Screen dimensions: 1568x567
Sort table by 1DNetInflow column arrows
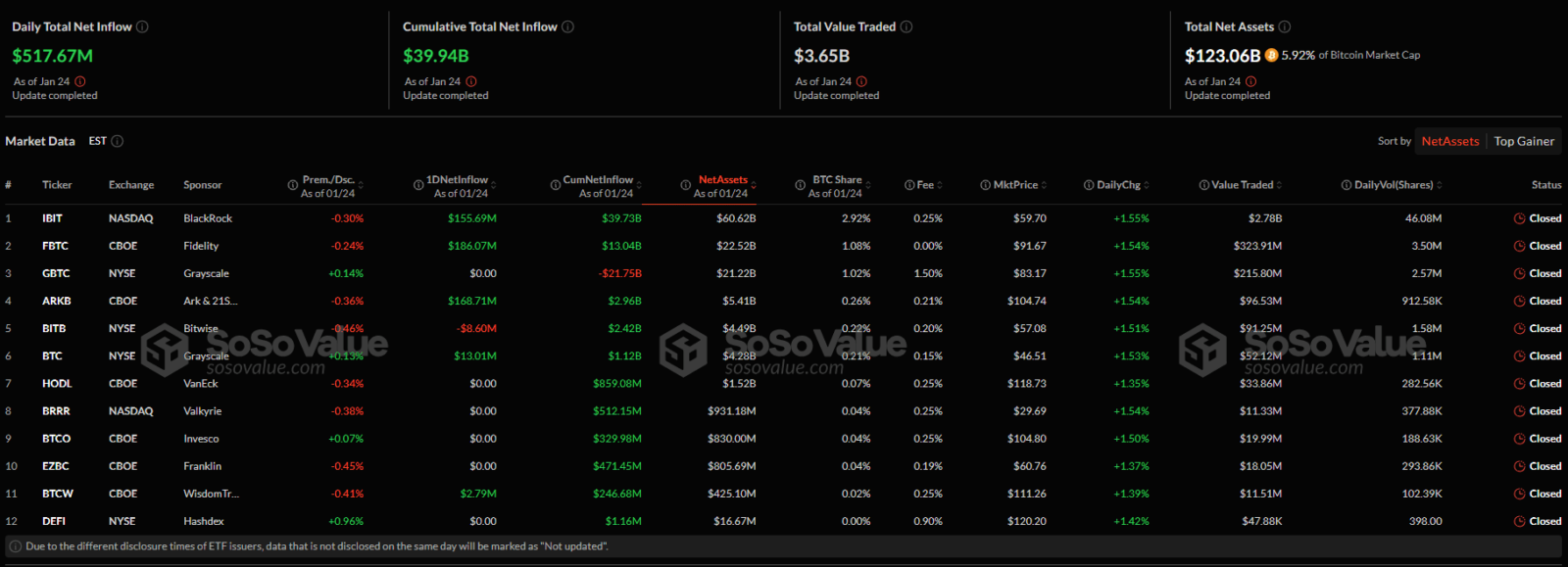(494, 185)
